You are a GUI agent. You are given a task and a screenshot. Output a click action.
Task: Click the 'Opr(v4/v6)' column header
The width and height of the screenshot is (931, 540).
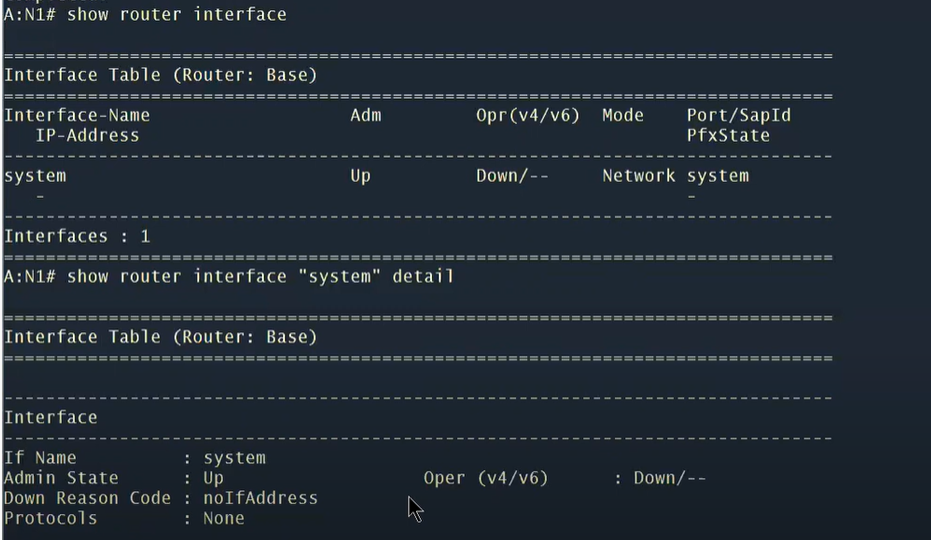[x=528, y=115]
